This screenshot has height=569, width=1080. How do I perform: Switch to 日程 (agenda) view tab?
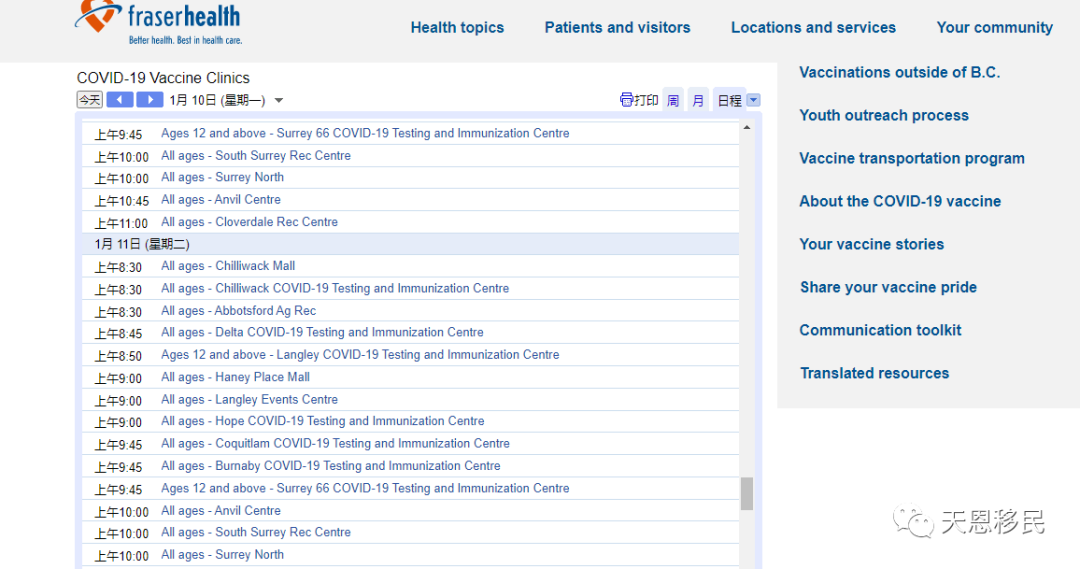point(729,101)
